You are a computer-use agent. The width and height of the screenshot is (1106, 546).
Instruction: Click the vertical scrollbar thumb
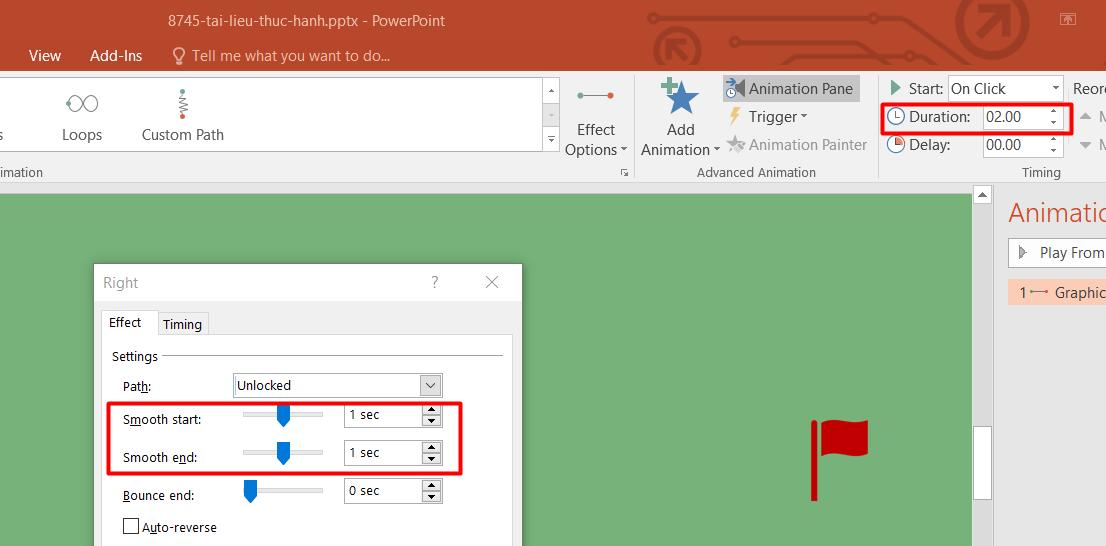(983, 463)
